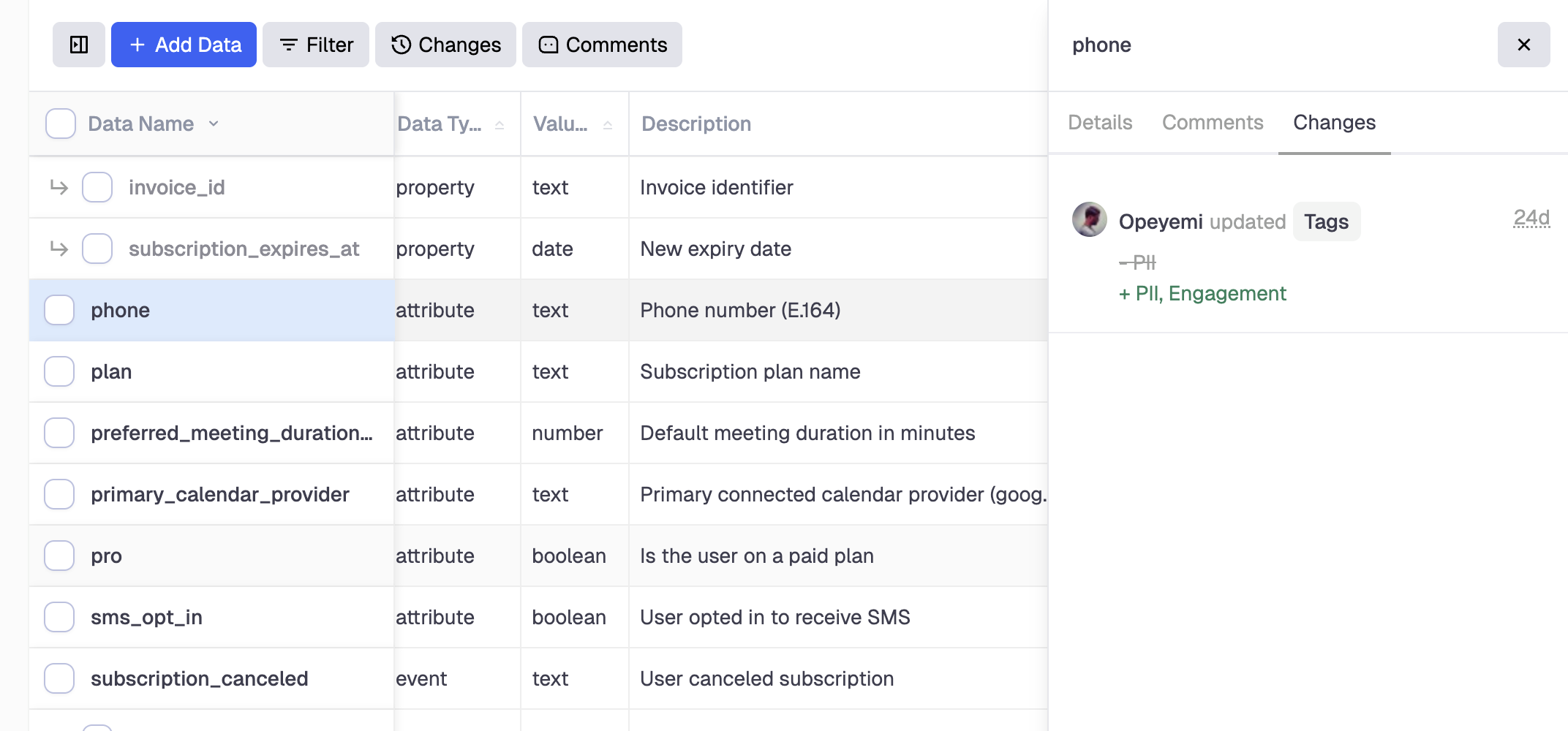Open the sms_opt_in data entry
The image size is (1568, 731).
point(146,617)
